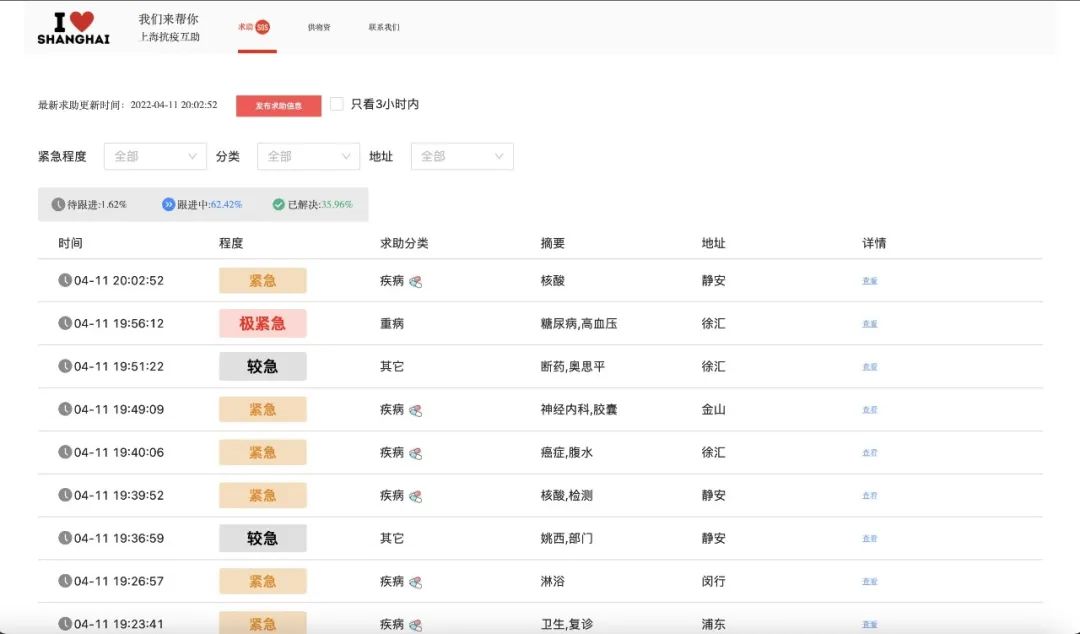Enable the 只看3小时内 checkbox
Viewport: 1080px width, 634px height.
[337, 104]
